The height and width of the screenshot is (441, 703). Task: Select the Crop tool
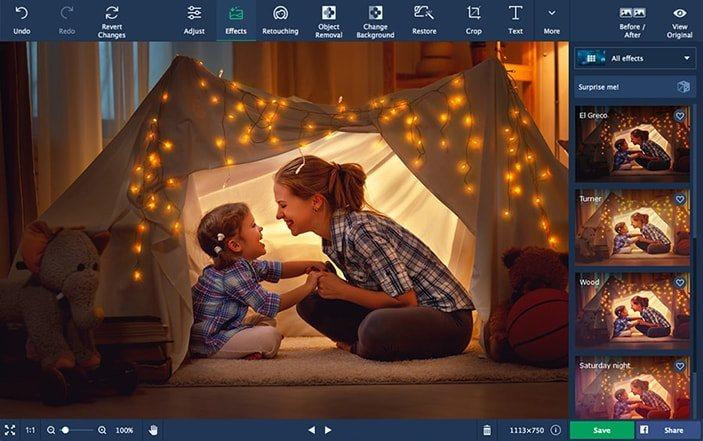point(473,19)
